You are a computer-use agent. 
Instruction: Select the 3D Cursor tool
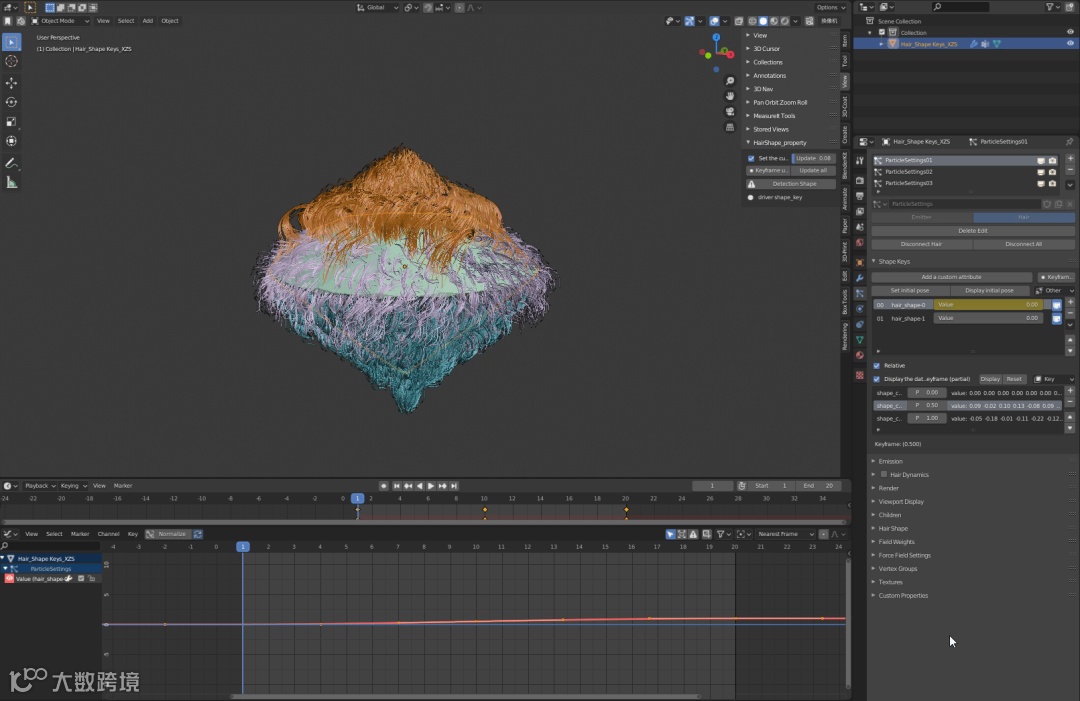(12, 61)
